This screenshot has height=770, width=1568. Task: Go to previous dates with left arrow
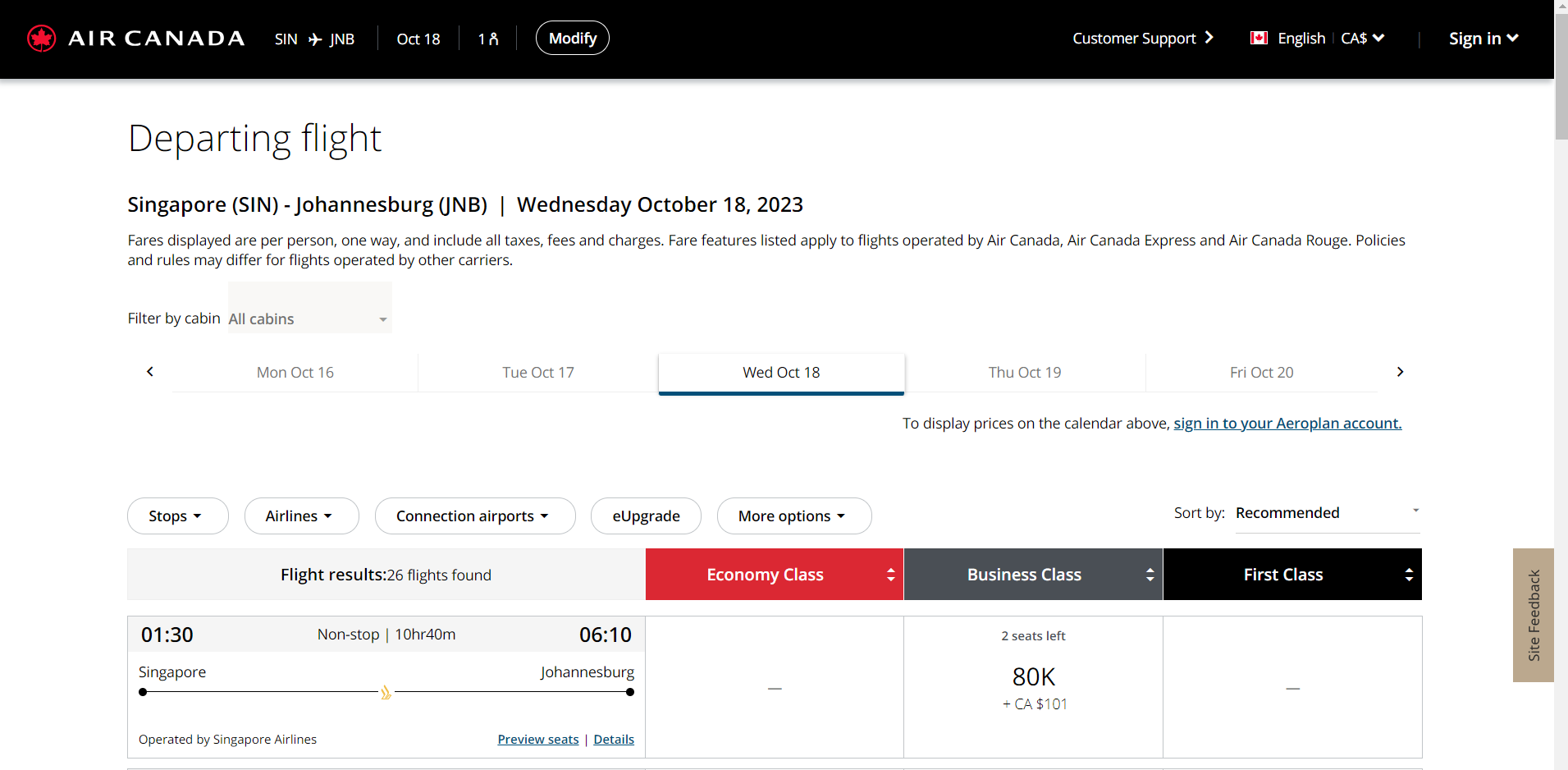pyautogui.click(x=150, y=372)
